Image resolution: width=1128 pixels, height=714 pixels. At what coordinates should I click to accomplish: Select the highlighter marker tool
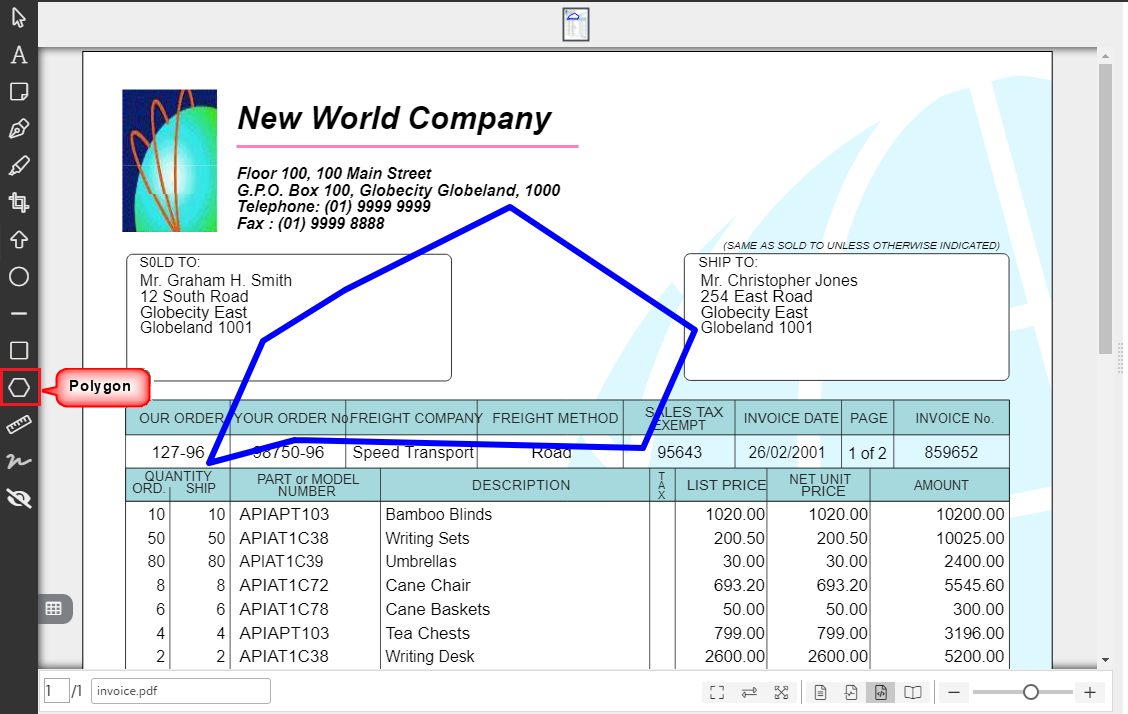pos(19,166)
